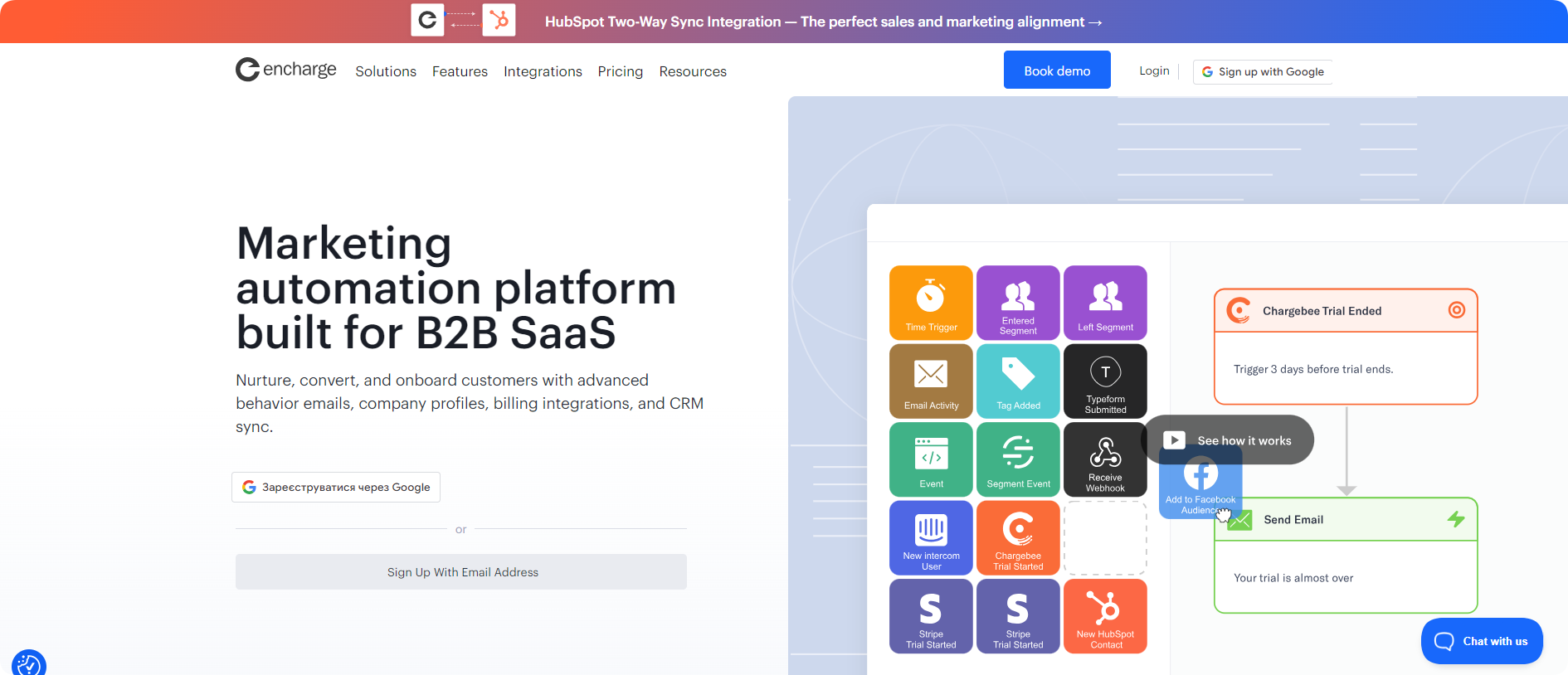
Task: Open the Features menu
Action: click(460, 71)
